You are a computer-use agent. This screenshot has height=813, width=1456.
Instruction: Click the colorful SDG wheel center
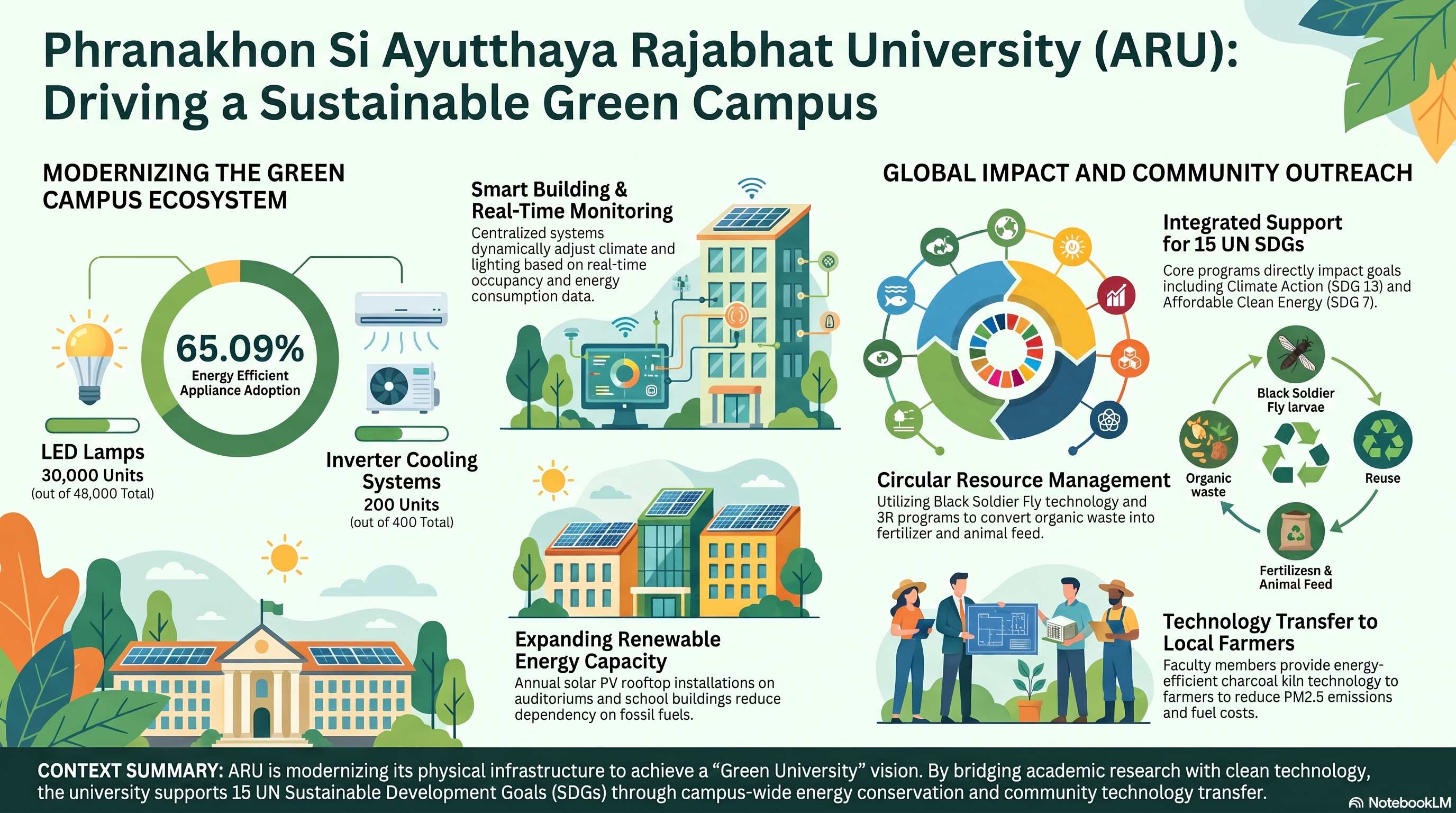click(x=1006, y=350)
